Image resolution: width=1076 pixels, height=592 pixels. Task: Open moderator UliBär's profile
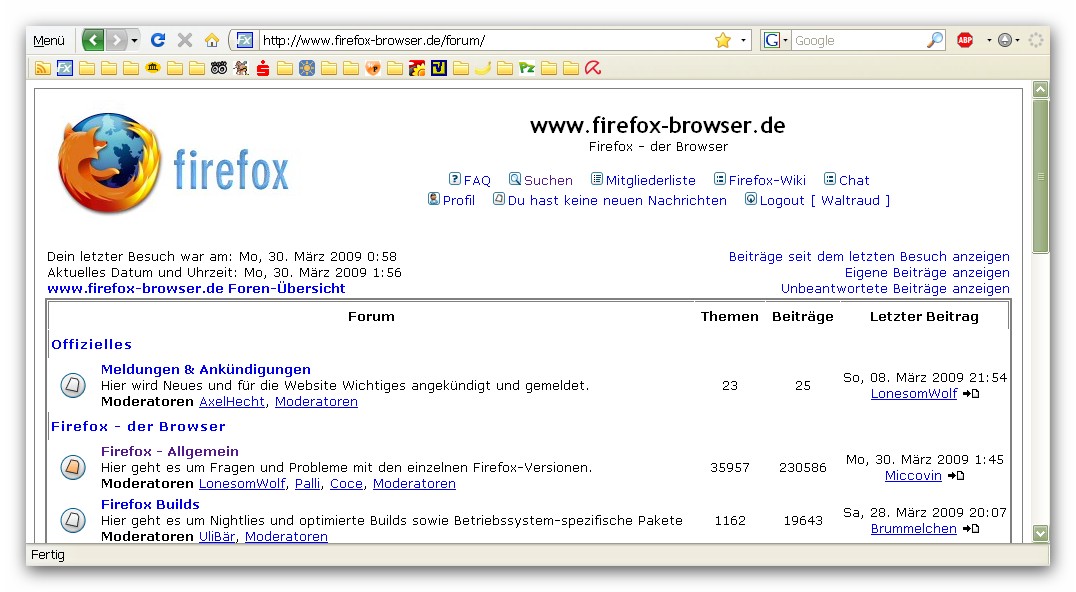pyautogui.click(x=216, y=536)
